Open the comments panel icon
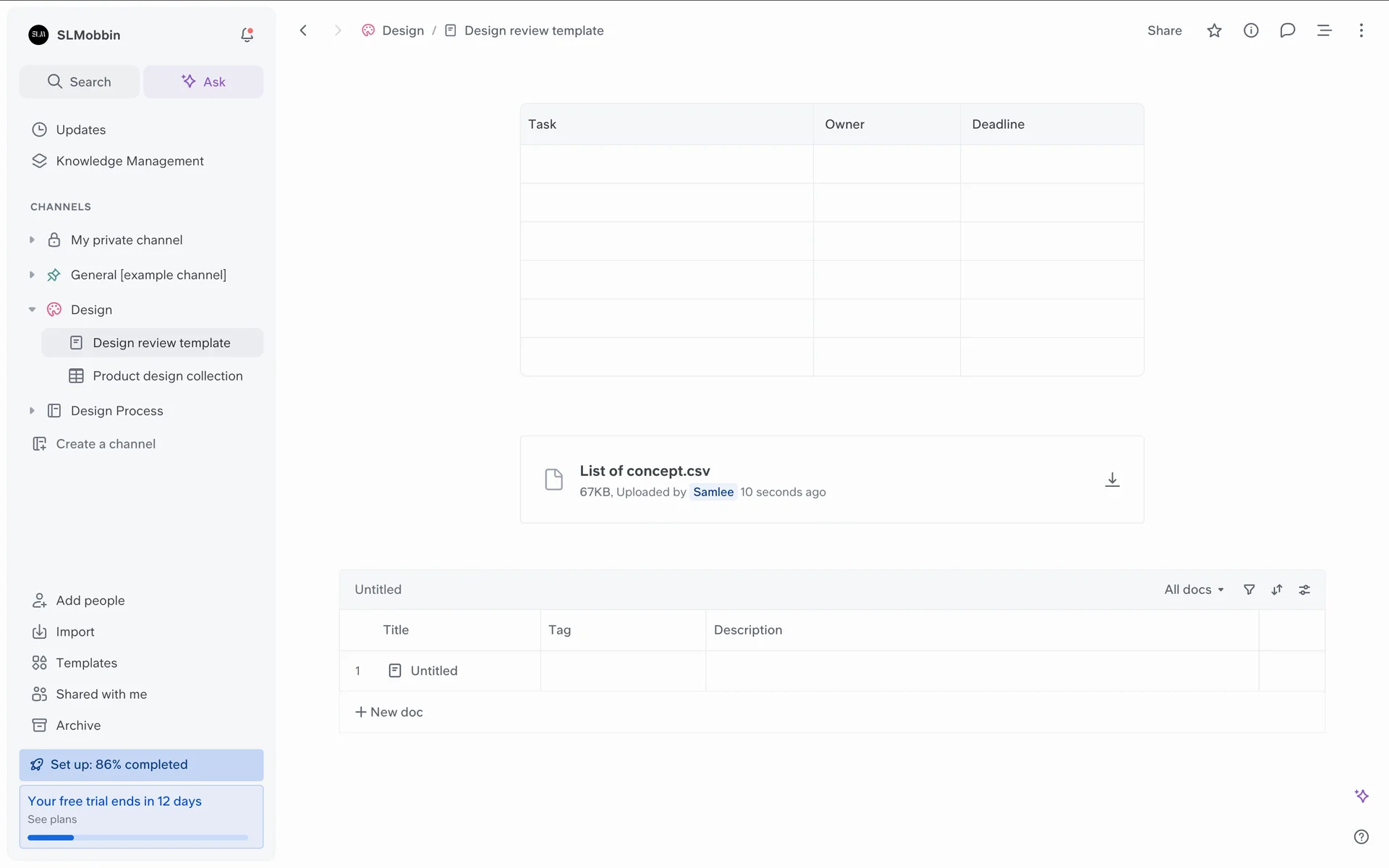The width and height of the screenshot is (1389, 868). click(1287, 30)
